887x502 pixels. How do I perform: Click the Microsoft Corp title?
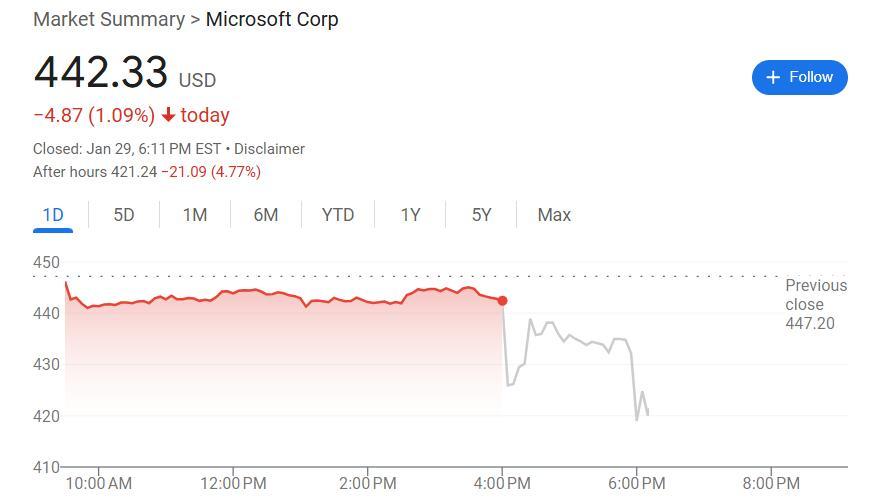272,20
